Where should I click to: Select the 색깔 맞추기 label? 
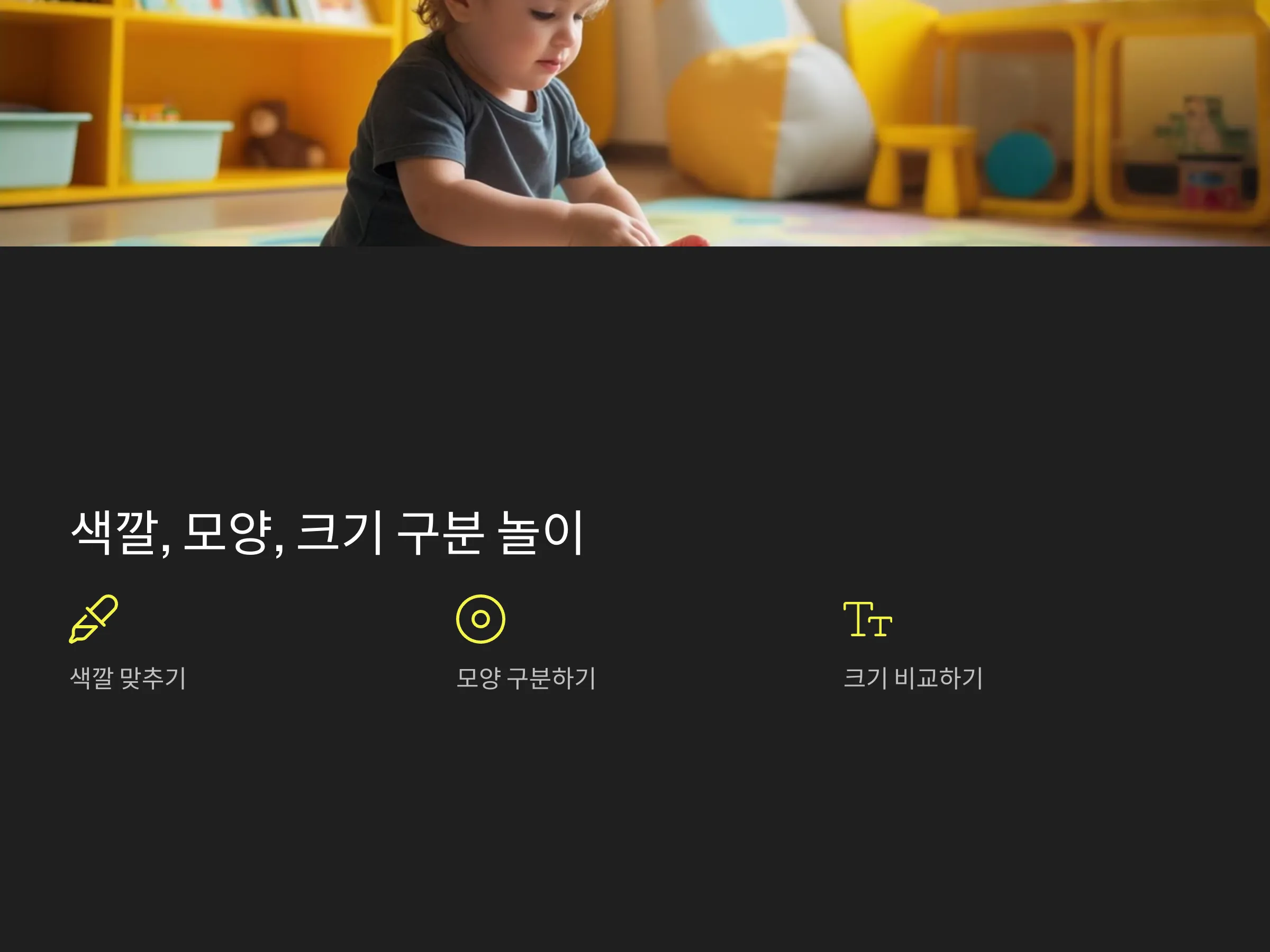128,678
